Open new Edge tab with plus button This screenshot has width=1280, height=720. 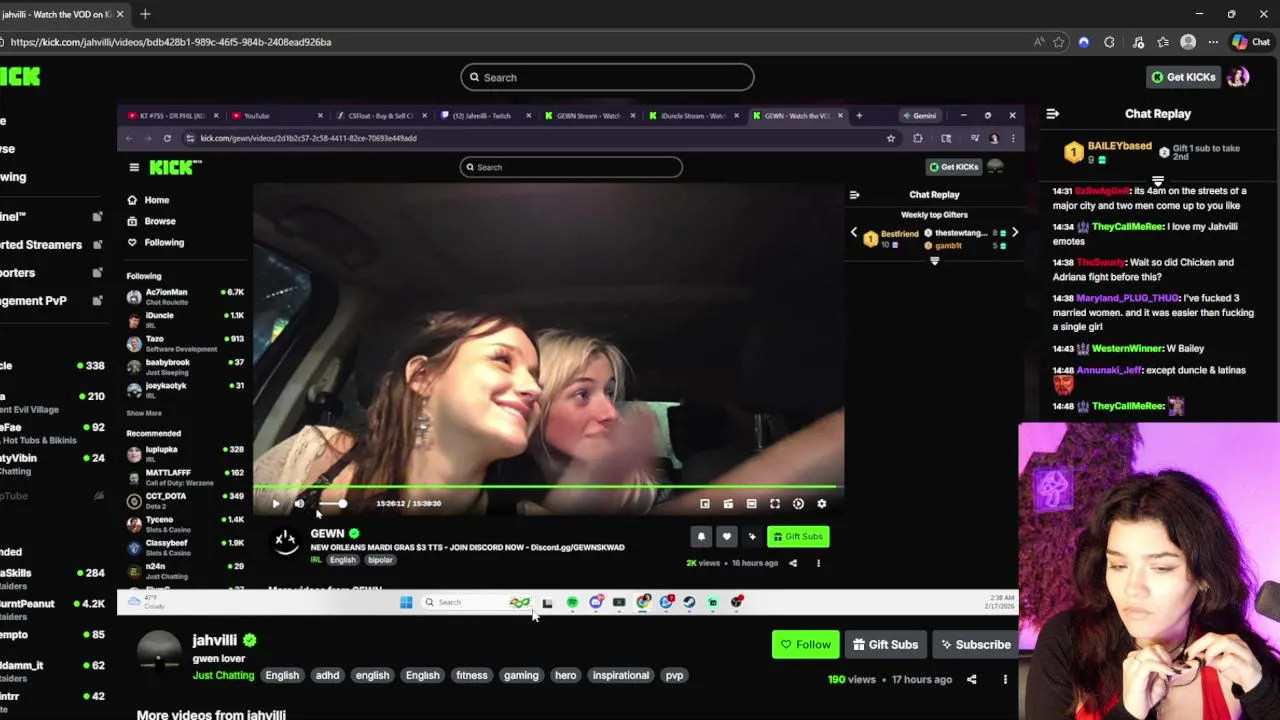[145, 14]
